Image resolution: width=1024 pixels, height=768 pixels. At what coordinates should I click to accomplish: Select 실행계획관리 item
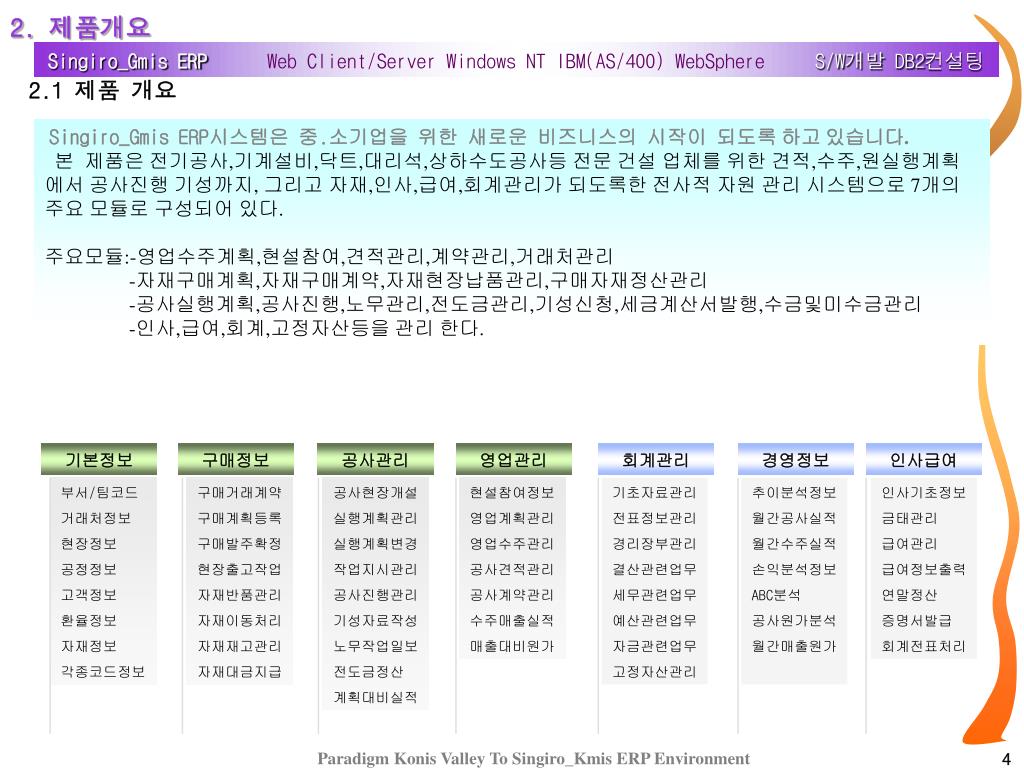coord(376,518)
